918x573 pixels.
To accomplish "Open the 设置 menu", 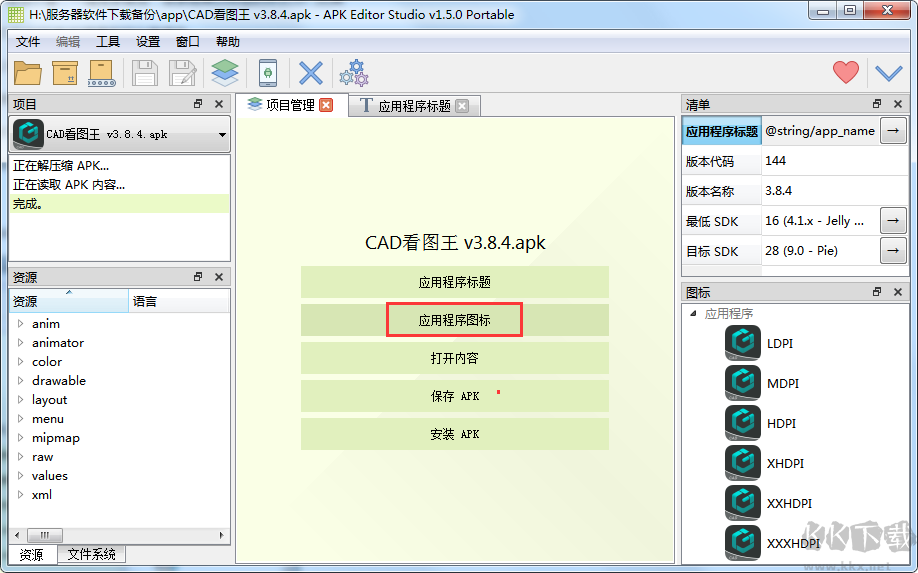I will (x=148, y=42).
